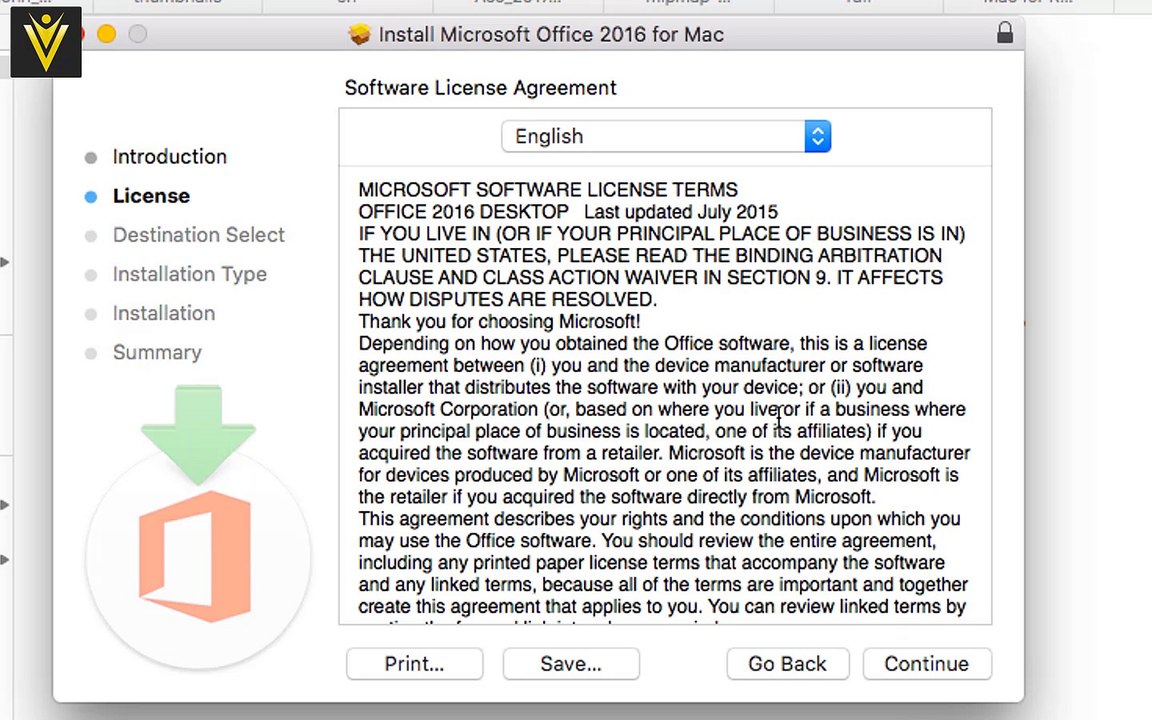Viewport: 1152px width, 720px height.
Task: Click the gray bullet beside Introduction
Action: point(90,158)
